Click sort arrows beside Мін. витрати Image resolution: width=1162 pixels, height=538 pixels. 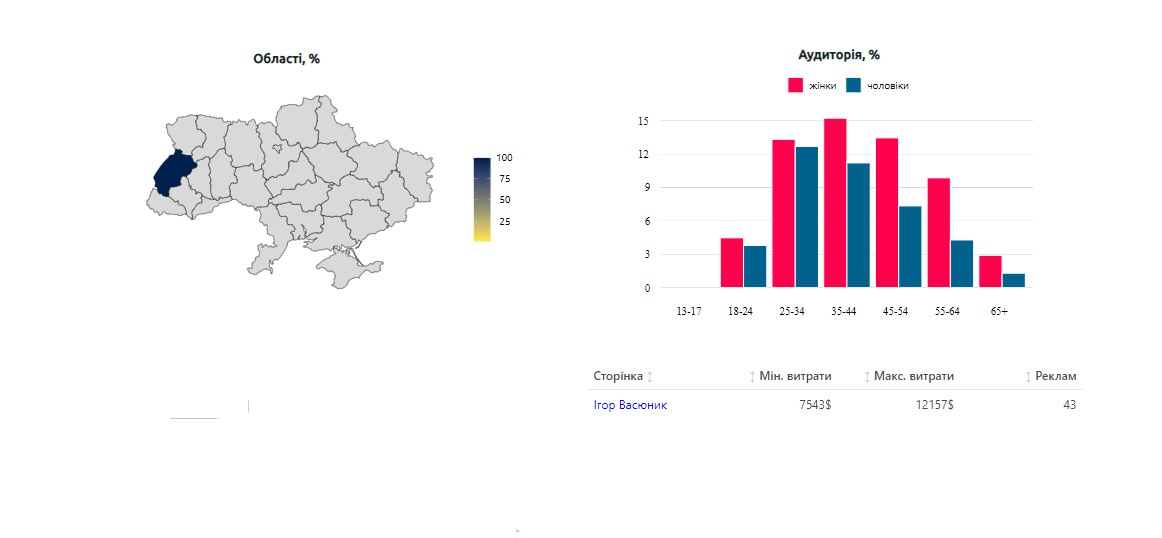(753, 377)
